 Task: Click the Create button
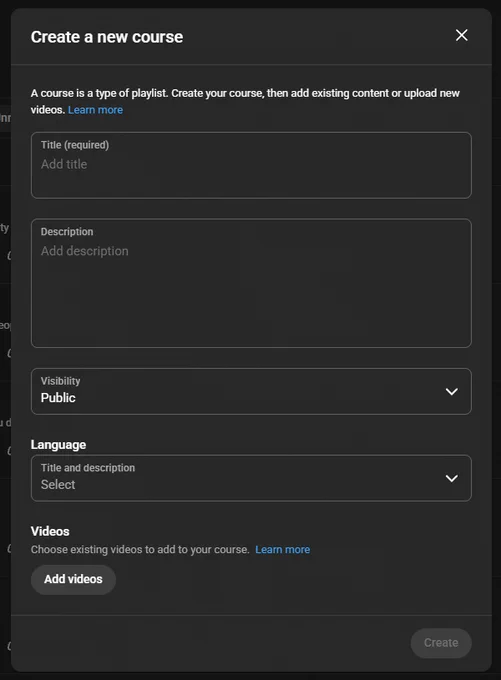click(441, 643)
